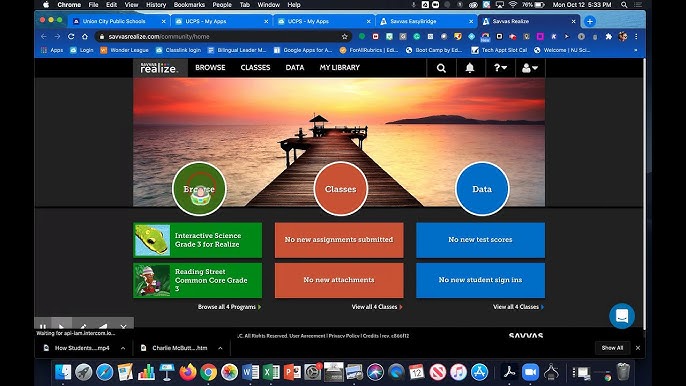Open the Safari icon in Dock

point(104,372)
